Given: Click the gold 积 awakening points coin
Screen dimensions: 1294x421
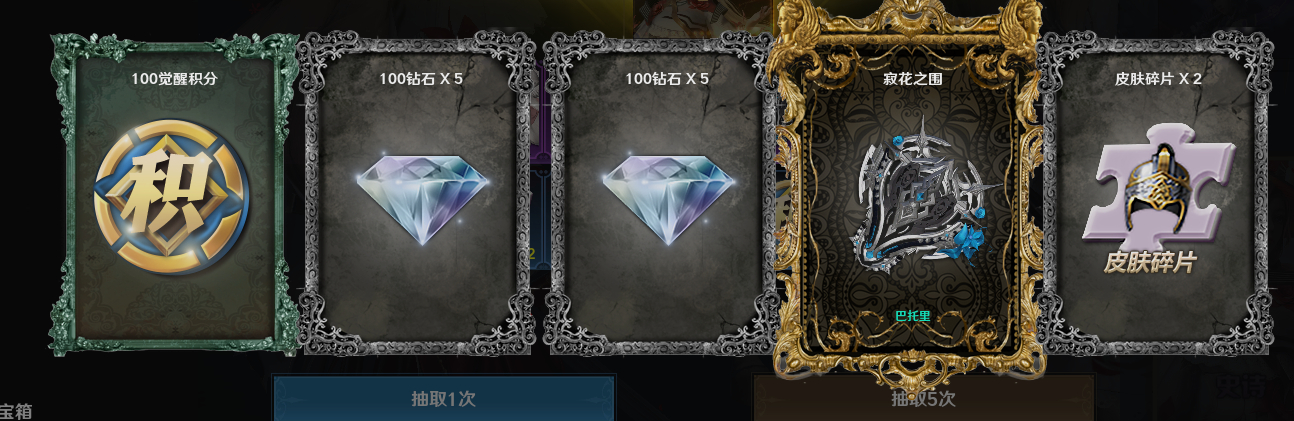Looking at the screenshot, I should pos(172,195).
